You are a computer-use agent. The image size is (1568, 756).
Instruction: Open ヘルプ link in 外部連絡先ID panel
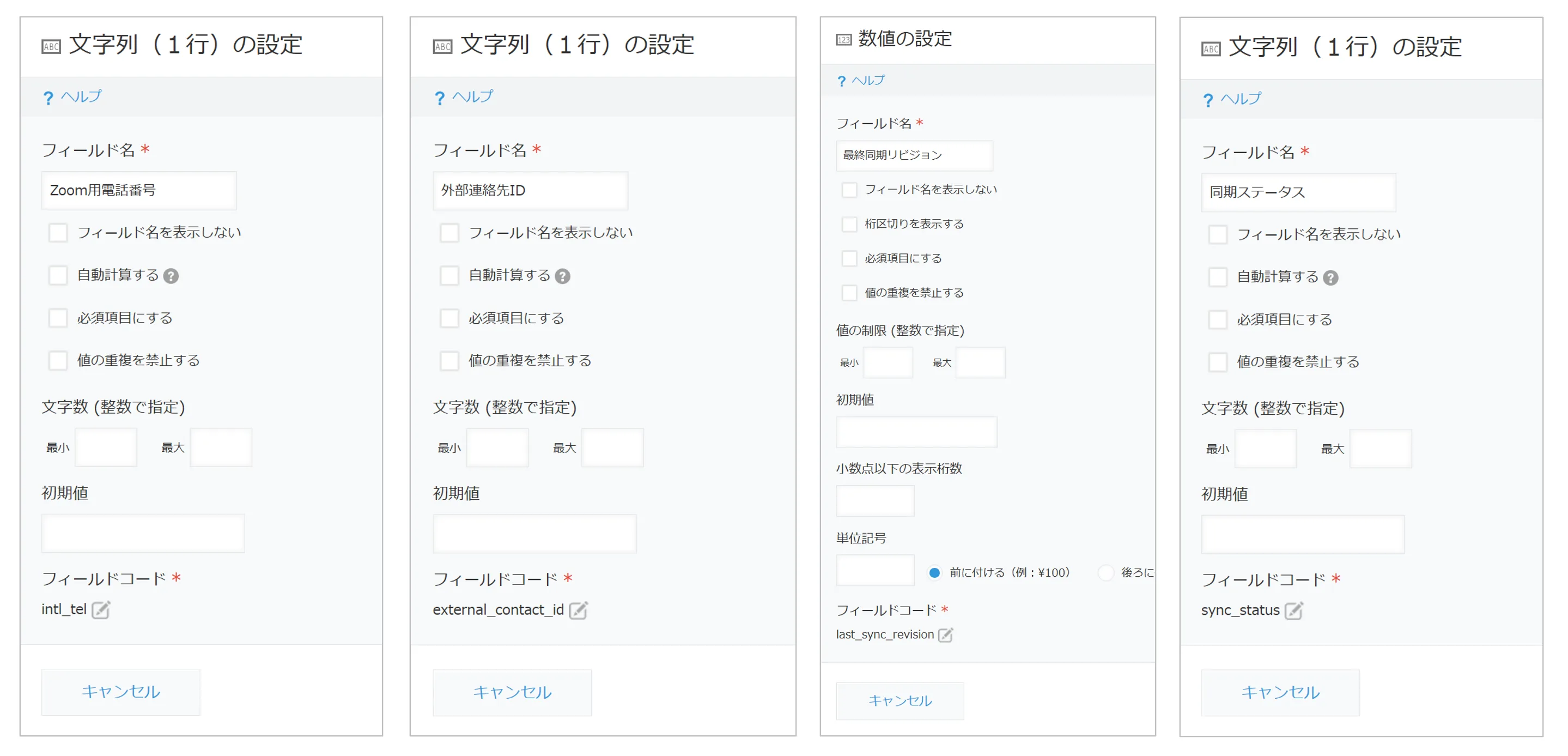(464, 97)
